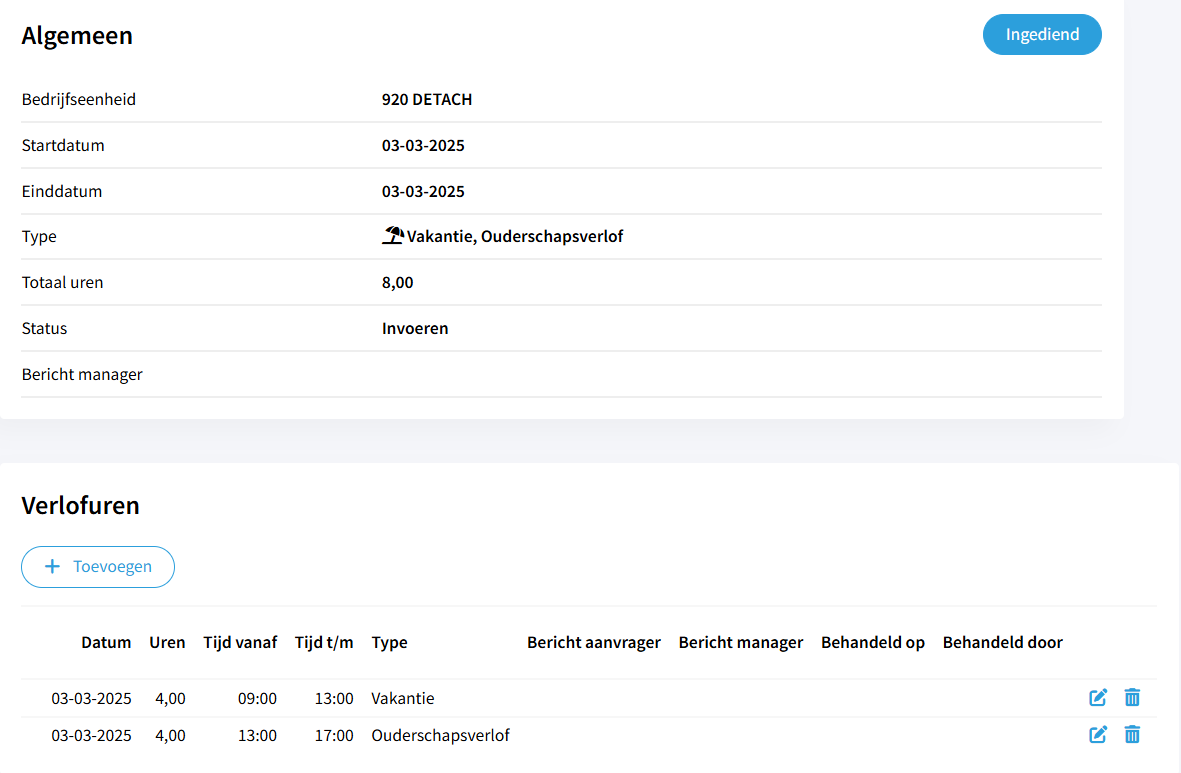
Task: Click the Invoeren status value
Action: coord(415,328)
